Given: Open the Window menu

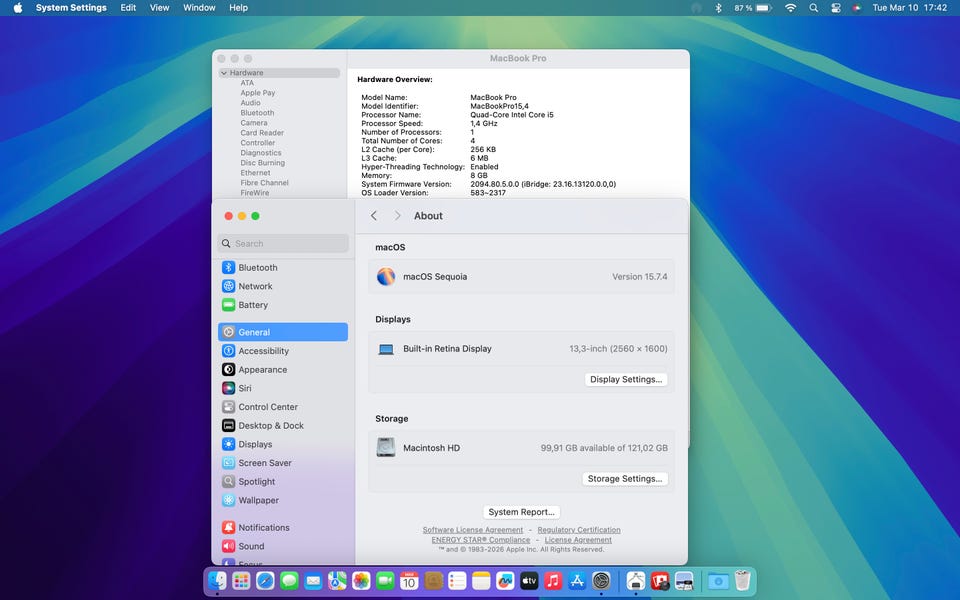Looking at the screenshot, I should (199, 8).
